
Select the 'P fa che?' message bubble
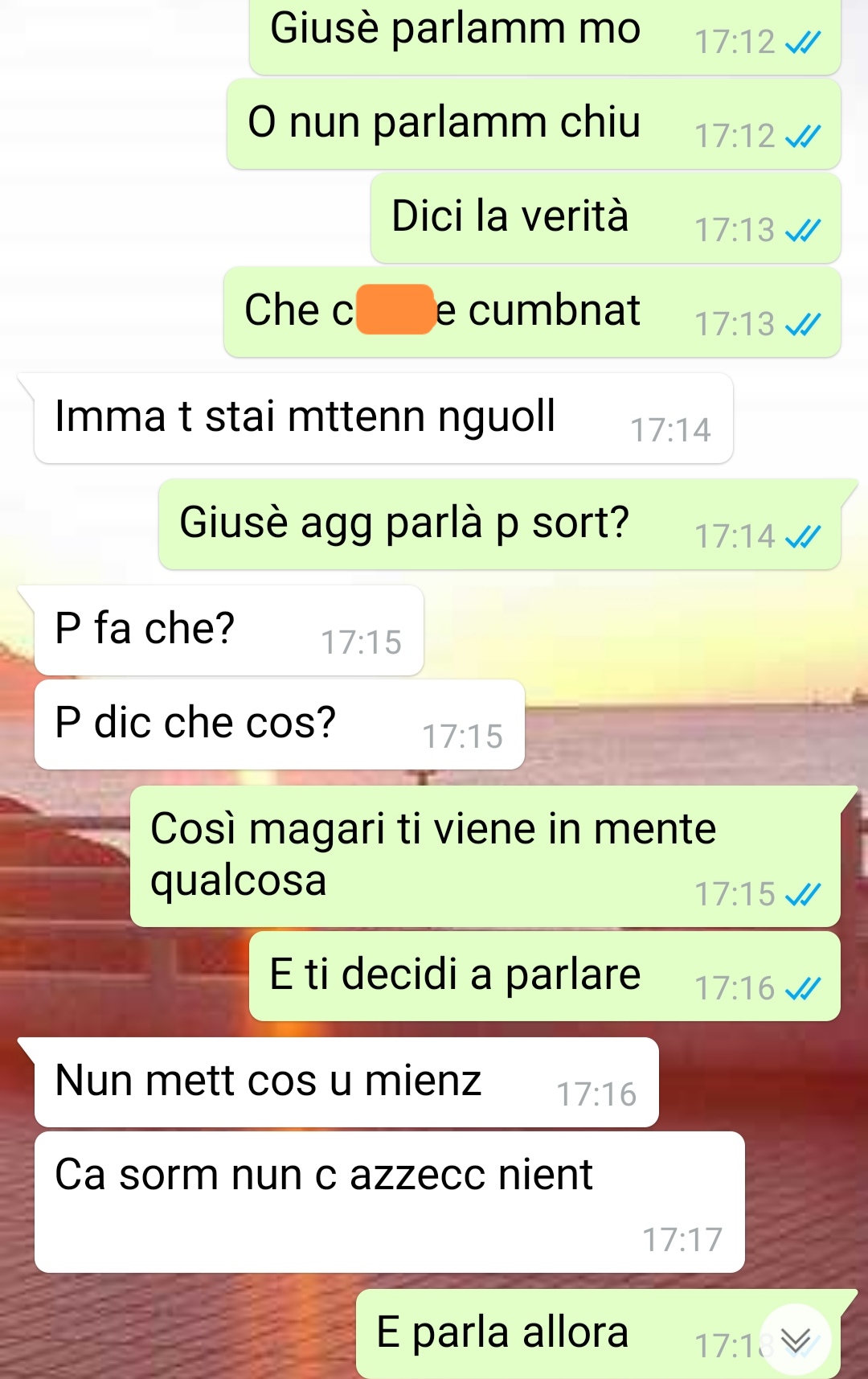(x=229, y=630)
